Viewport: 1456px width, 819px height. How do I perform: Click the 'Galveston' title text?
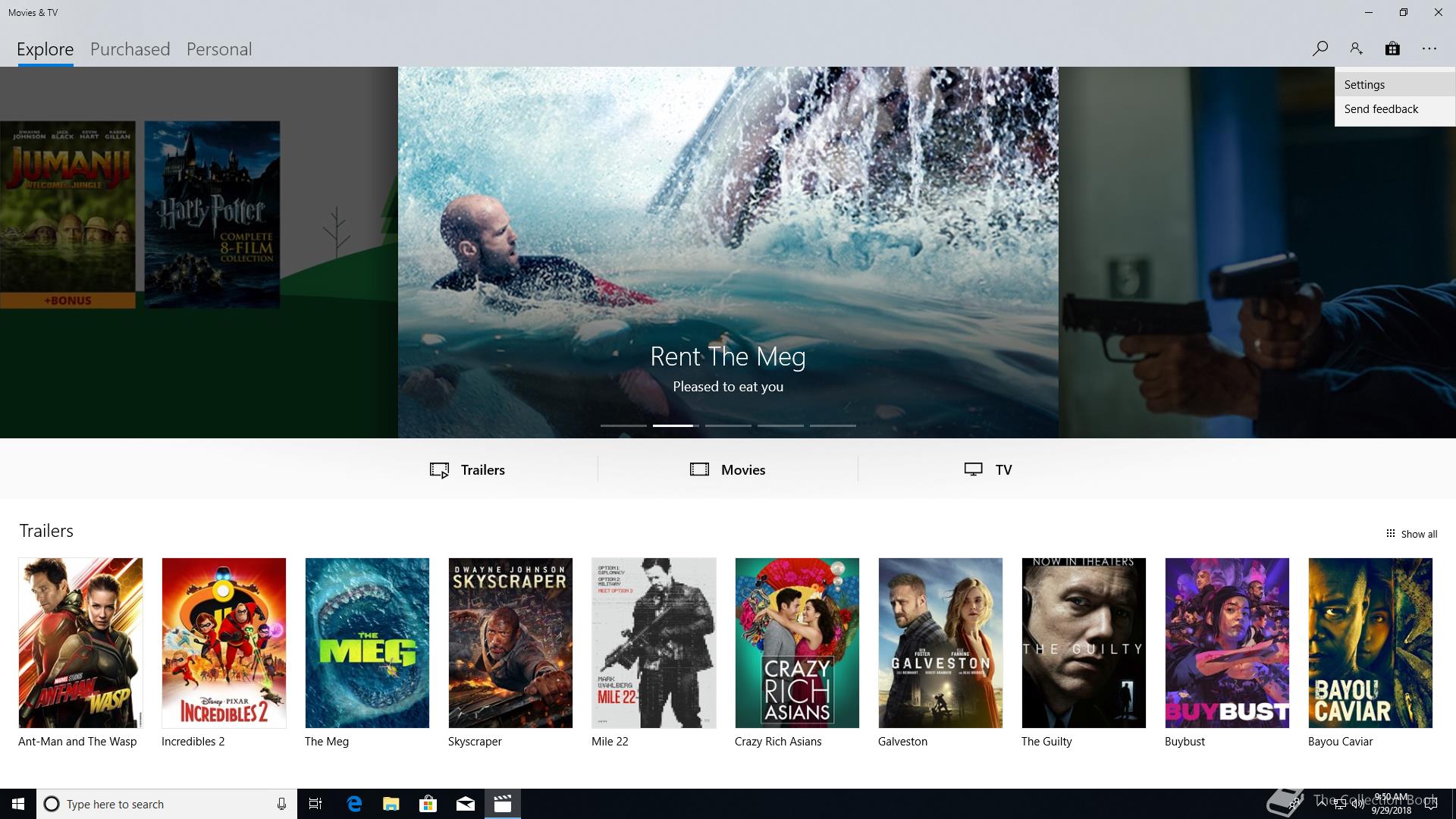(x=902, y=742)
